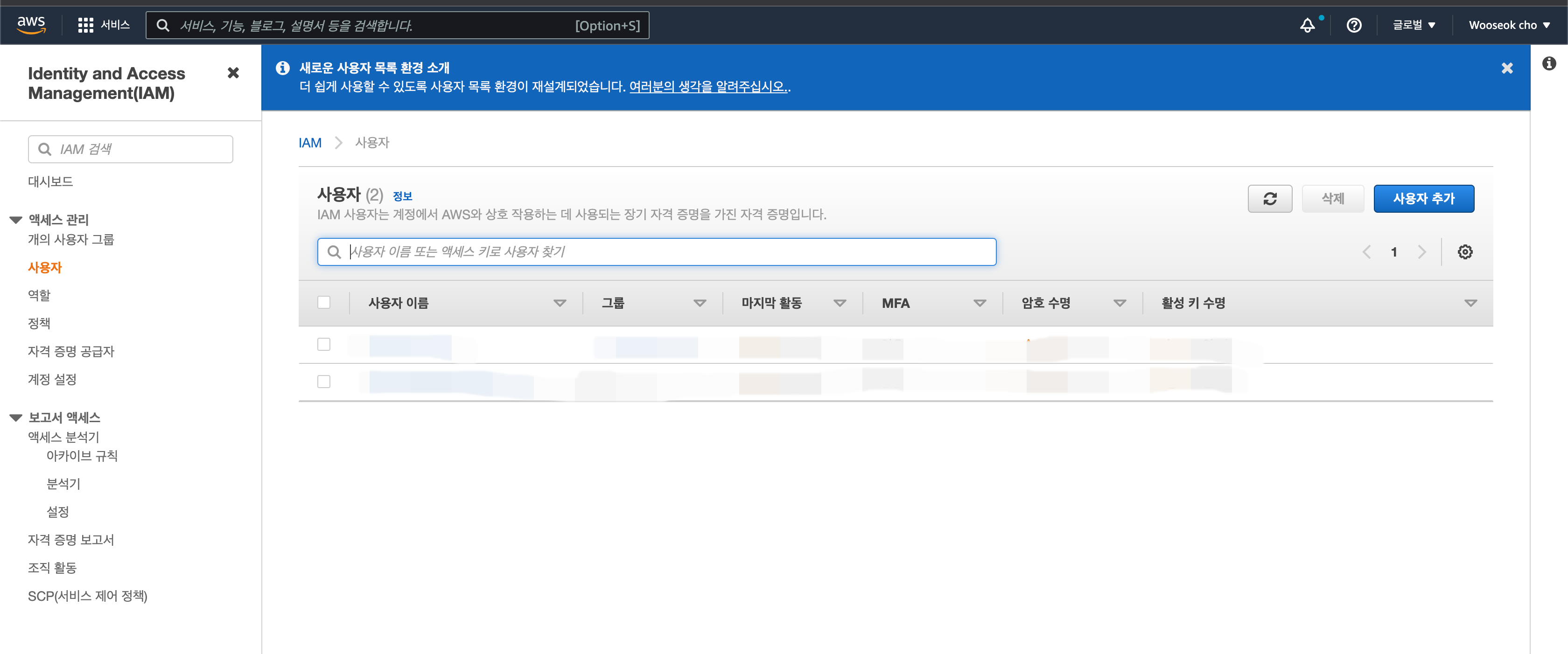Viewport: 1568px width, 654px height.
Task: Open the notifications bell icon
Action: (x=1307, y=26)
